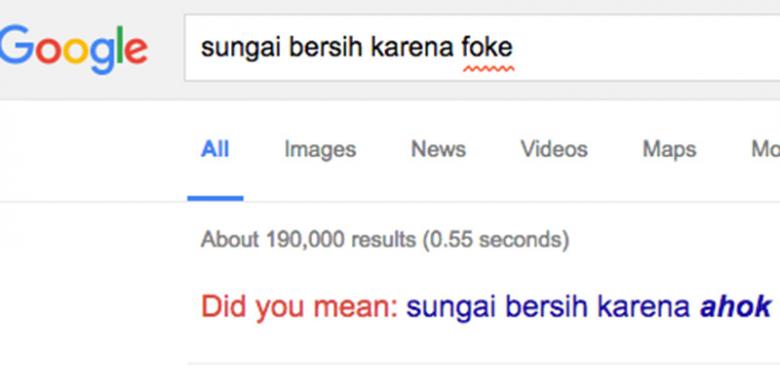Click the "(0.55 seconds)" timing text
This screenshot has width=780, height=390.
click(x=496, y=240)
